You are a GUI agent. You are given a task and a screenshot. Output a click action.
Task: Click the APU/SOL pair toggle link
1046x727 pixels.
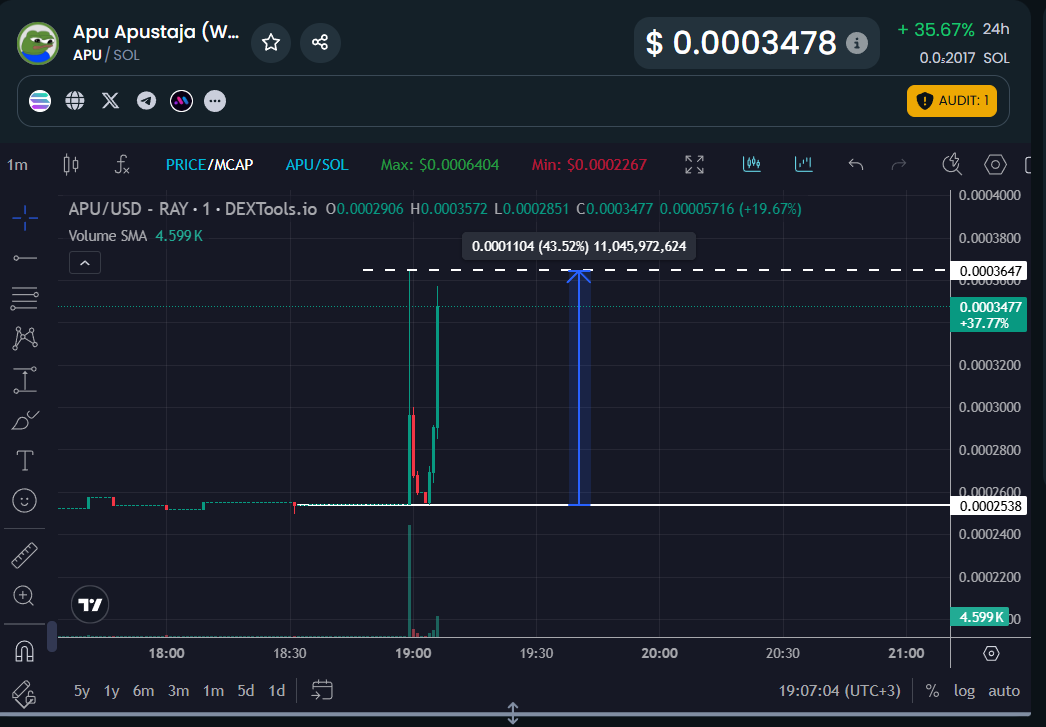tap(317, 164)
